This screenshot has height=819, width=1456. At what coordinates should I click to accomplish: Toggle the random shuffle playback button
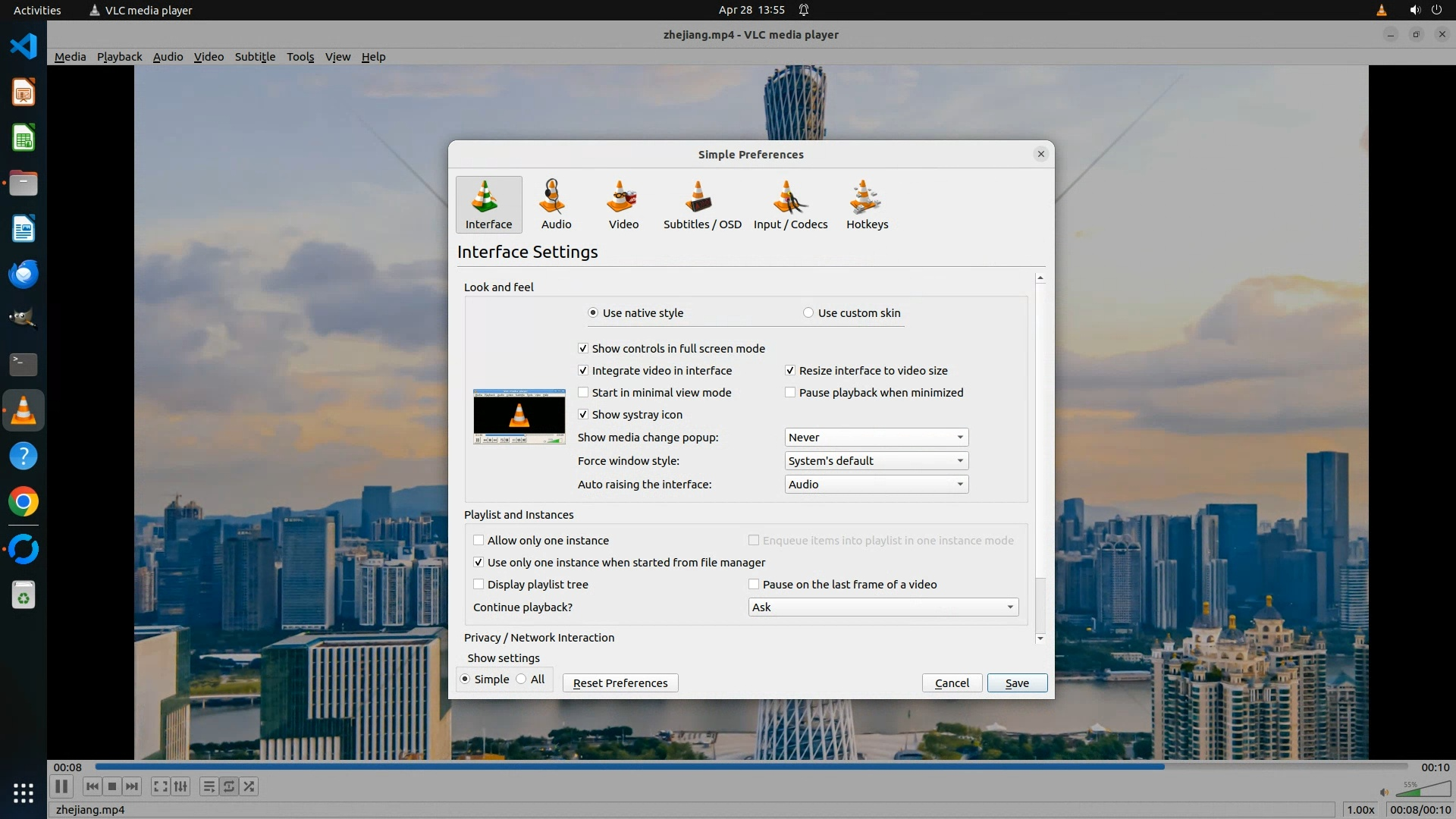coord(249,786)
